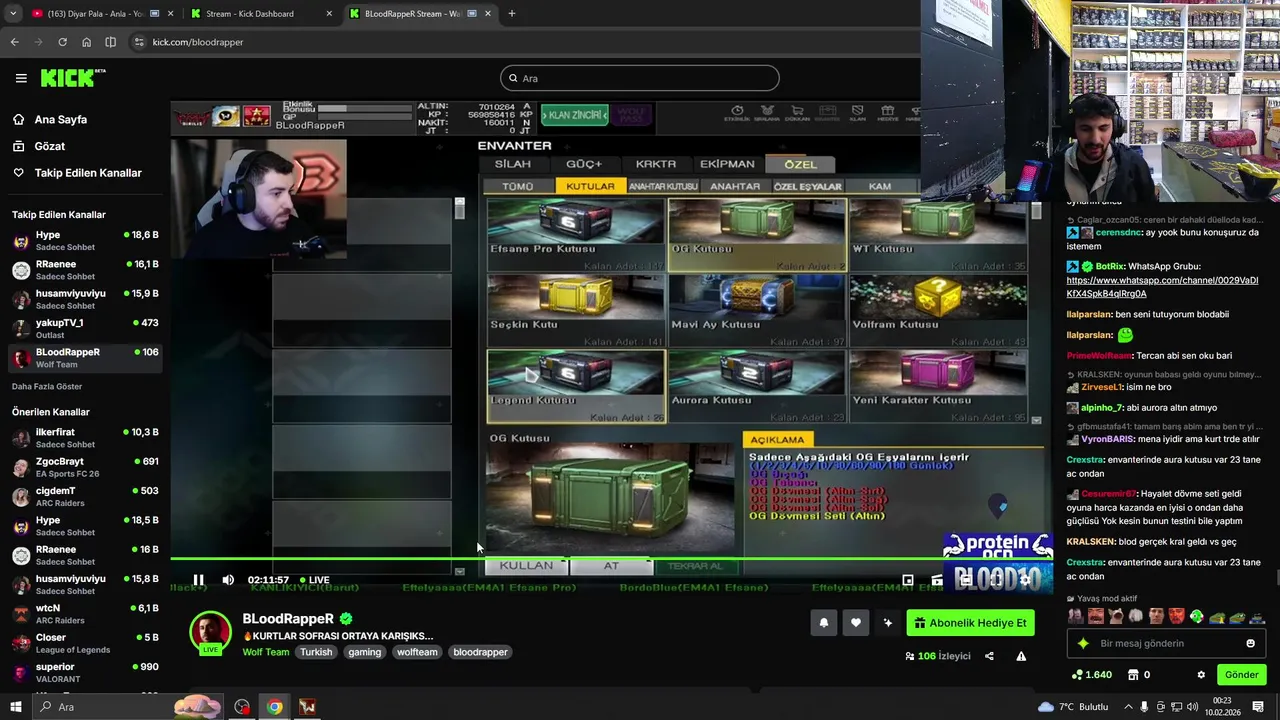
Task: Open the shop icon beside 0
Action: click(1133, 675)
